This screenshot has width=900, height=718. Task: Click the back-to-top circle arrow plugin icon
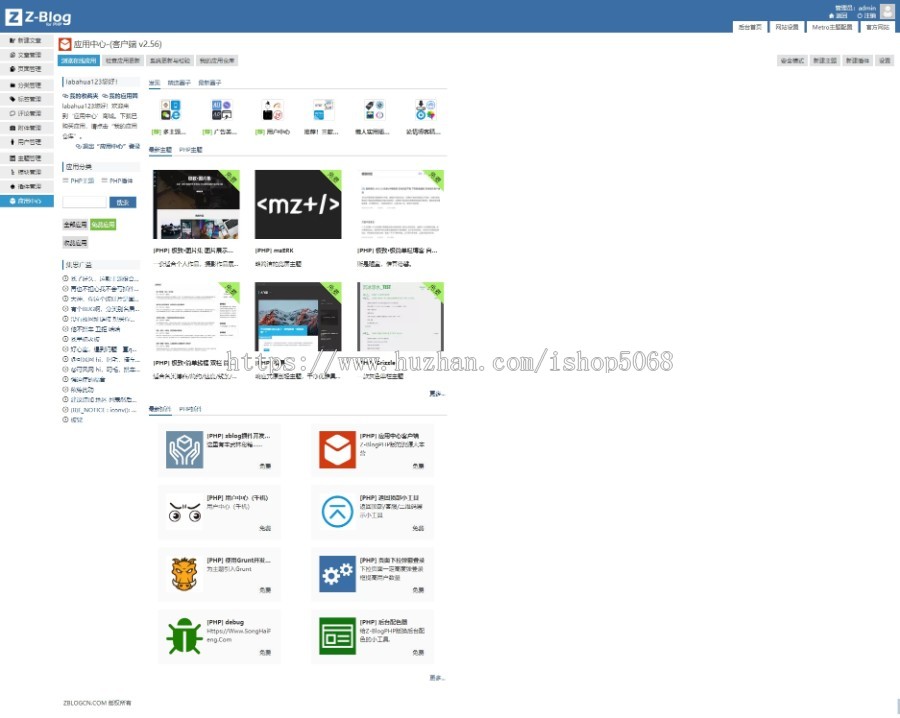tap(337, 511)
